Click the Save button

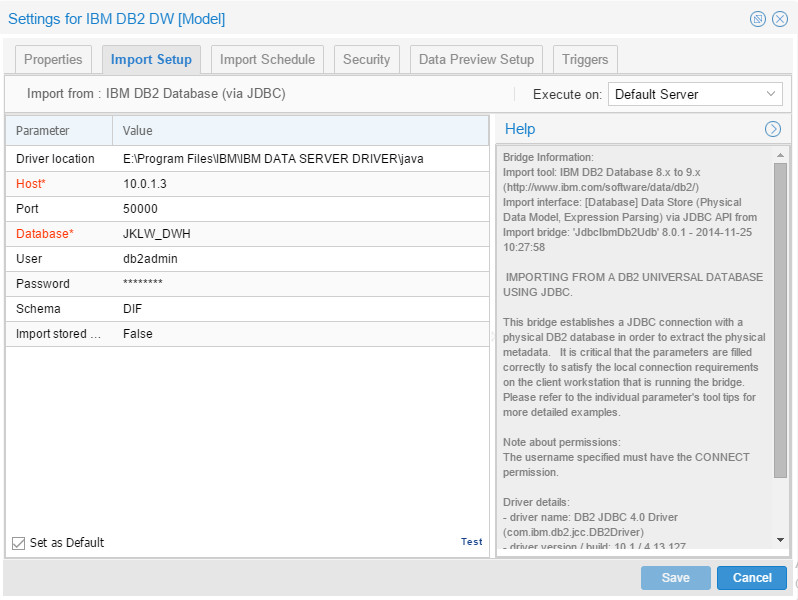pos(675,578)
